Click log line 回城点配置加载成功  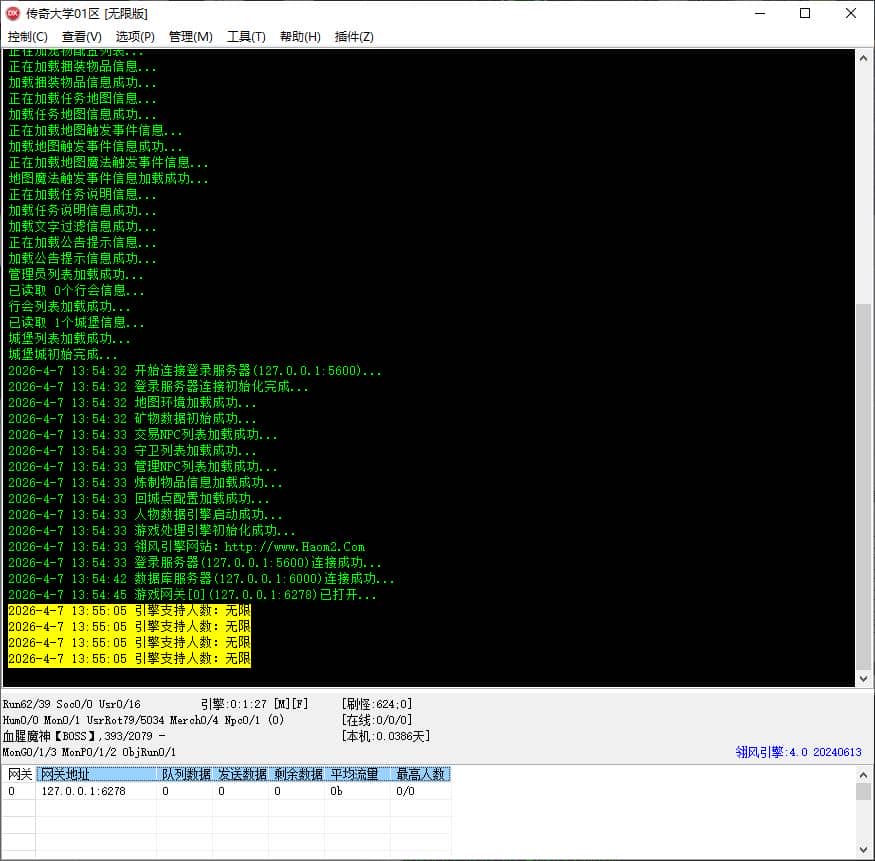pos(138,499)
